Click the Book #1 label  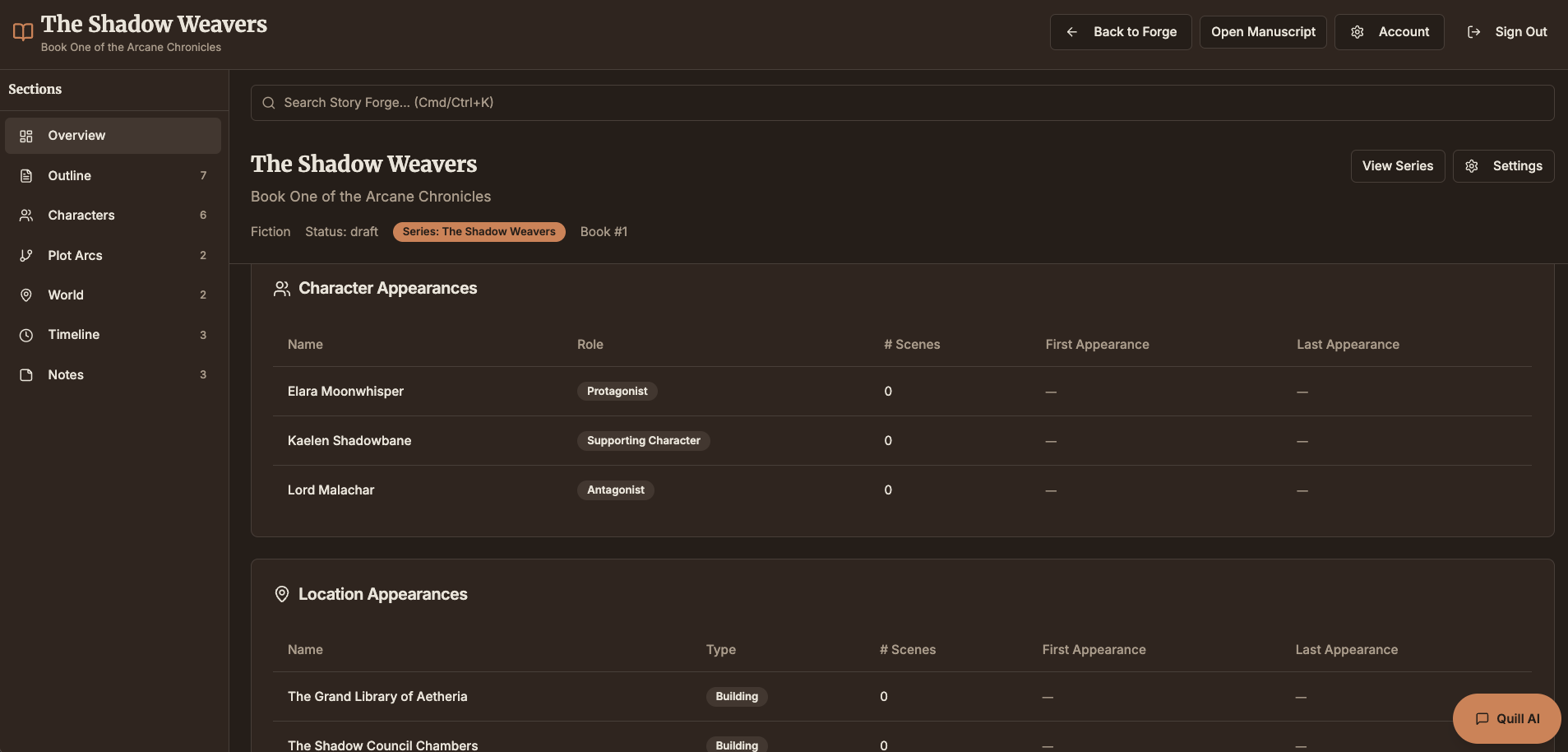(604, 232)
